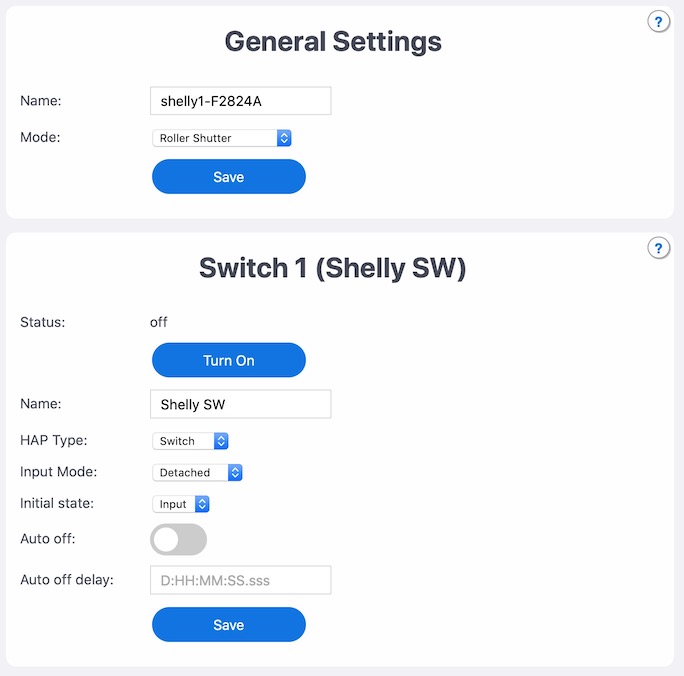The width and height of the screenshot is (684, 676).
Task: Save the General Settings
Action: [x=229, y=177]
